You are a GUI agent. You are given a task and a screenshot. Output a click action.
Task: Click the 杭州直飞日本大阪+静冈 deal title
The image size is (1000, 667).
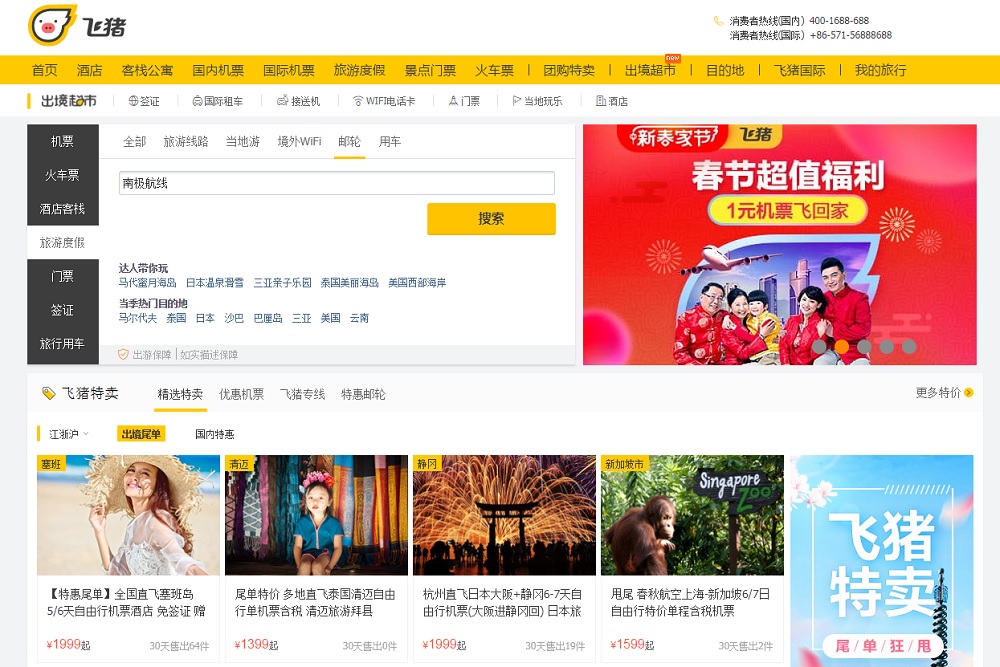503,603
